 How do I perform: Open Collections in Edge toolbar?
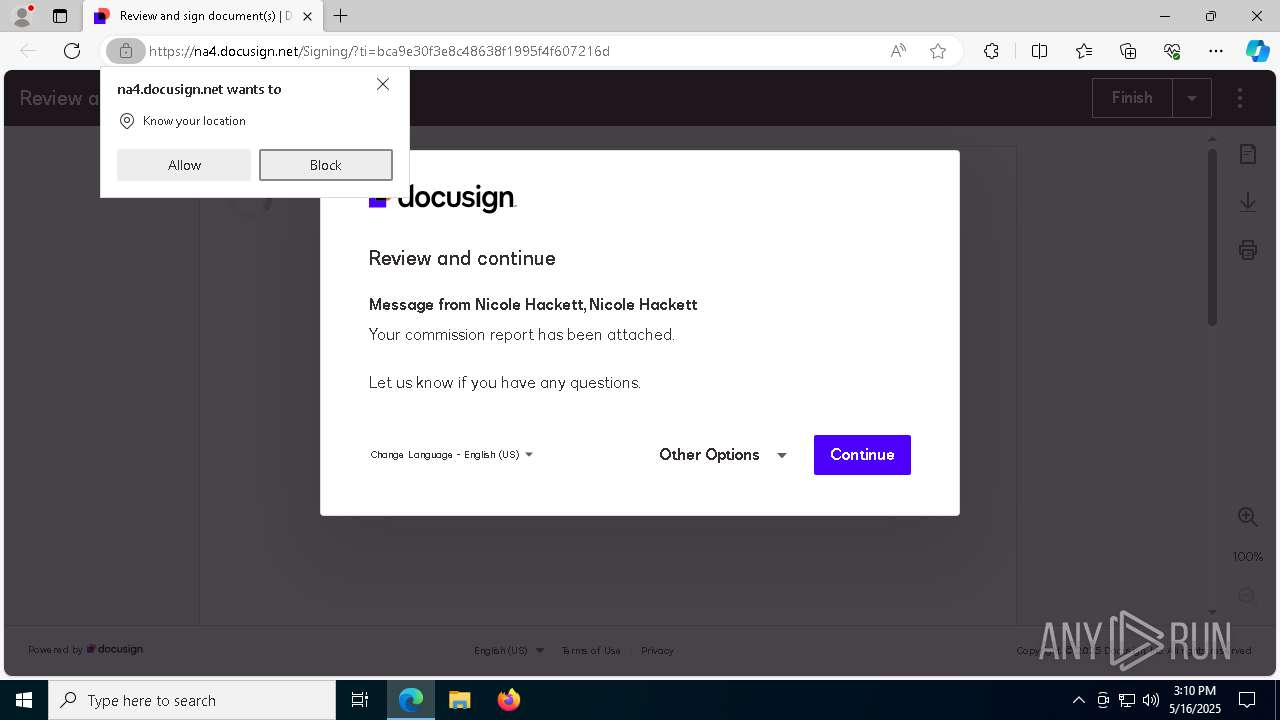(1128, 51)
